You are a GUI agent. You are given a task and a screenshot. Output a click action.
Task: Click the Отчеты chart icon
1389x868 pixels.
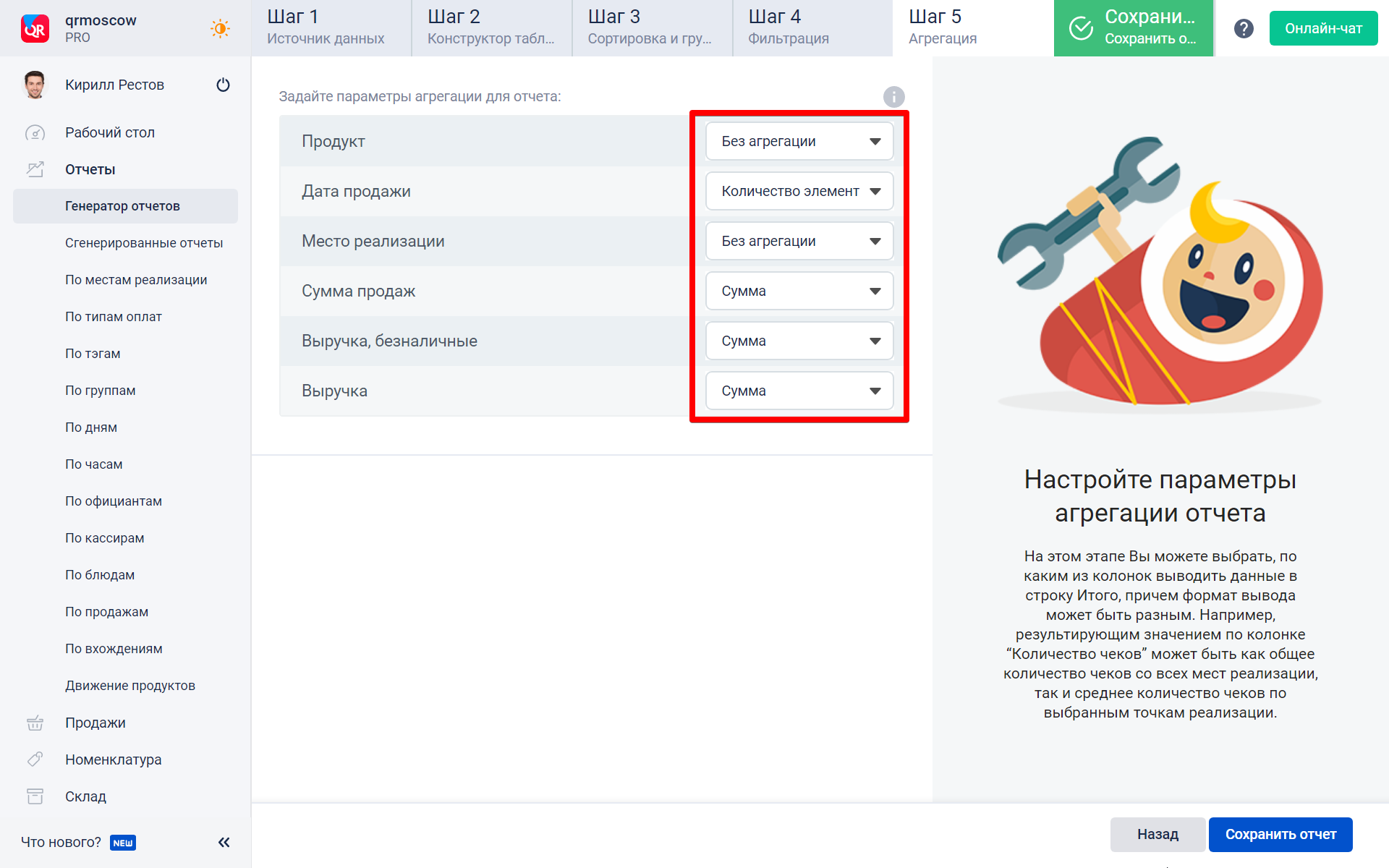(x=35, y=169)
